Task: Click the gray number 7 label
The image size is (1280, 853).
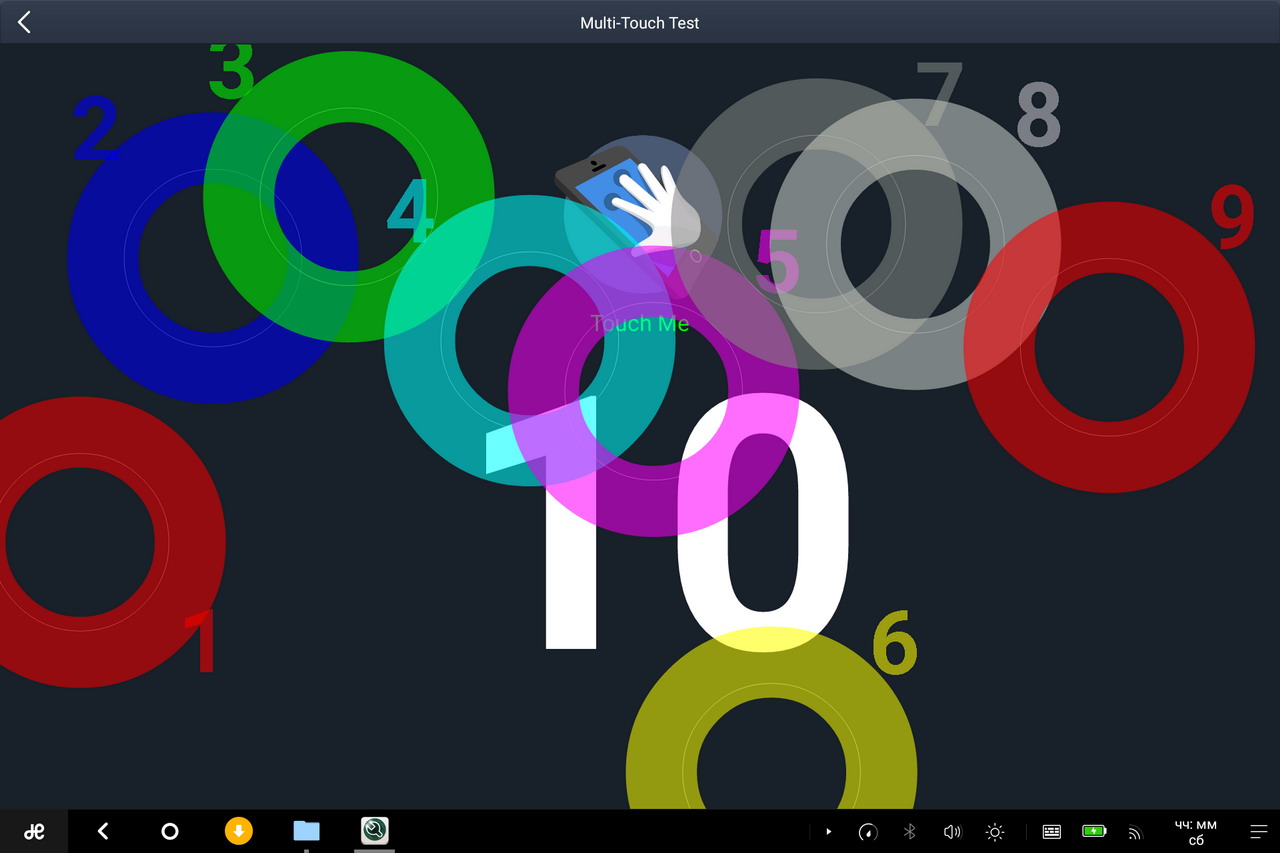Action: click(x=940, y=95)
